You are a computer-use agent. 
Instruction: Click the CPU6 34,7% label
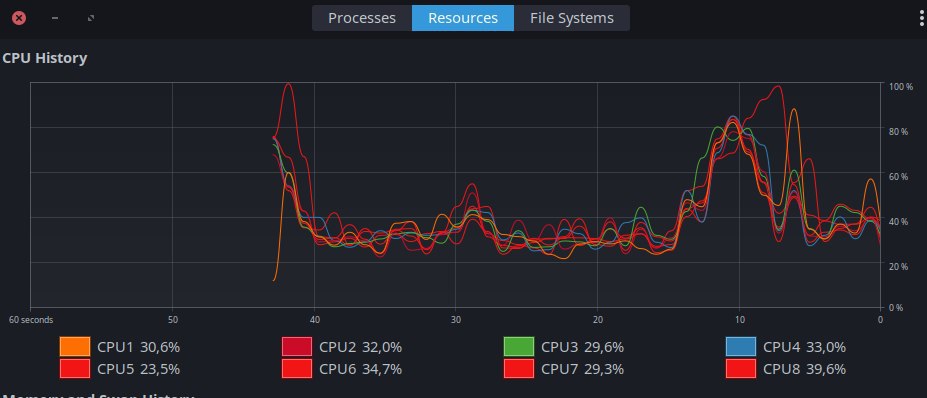click(x=361, y=369)
